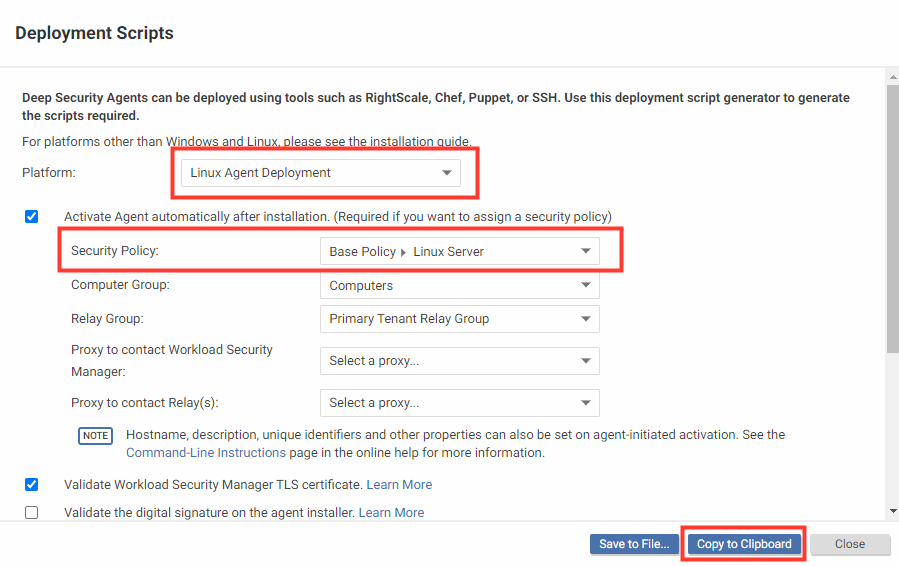Click the scrollbar down arrow

tap(893, 511)
